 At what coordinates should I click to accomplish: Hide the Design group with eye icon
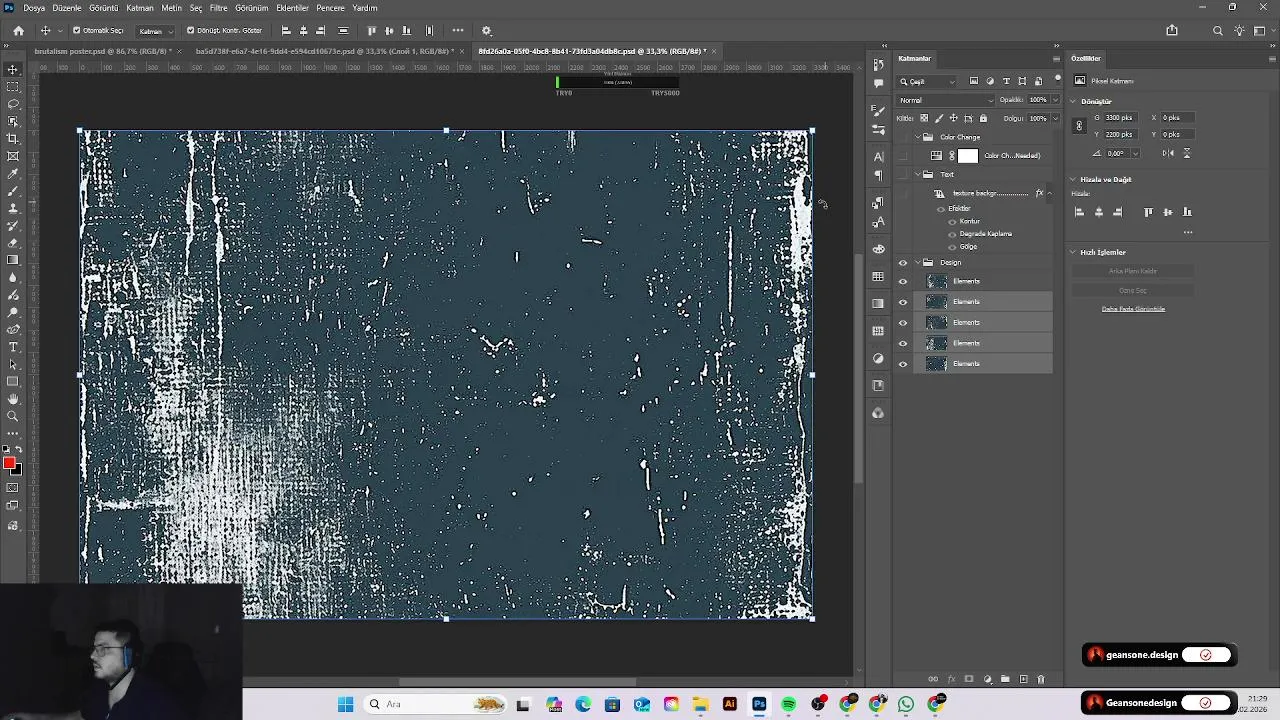pyautogui.click(x=903, y=263)
